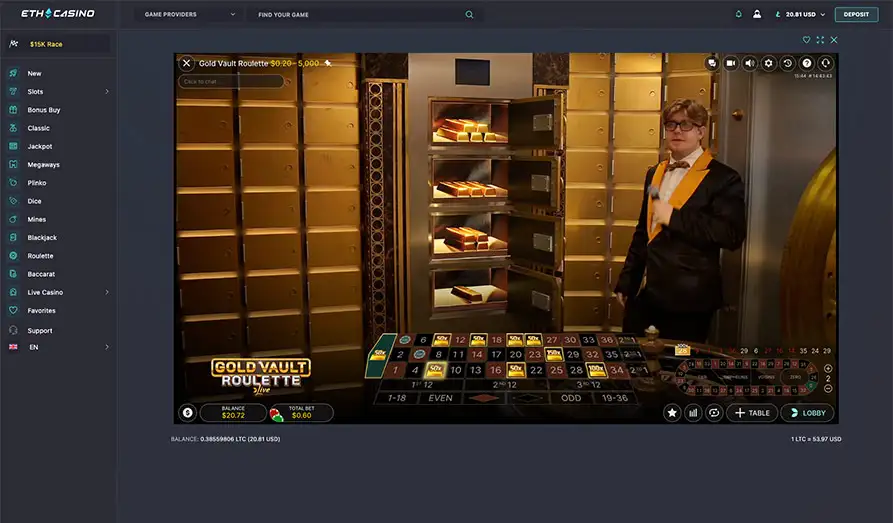Open Support in the sidebar
The width and height of the screenshot is (893, 523).
tap(39, 330)
